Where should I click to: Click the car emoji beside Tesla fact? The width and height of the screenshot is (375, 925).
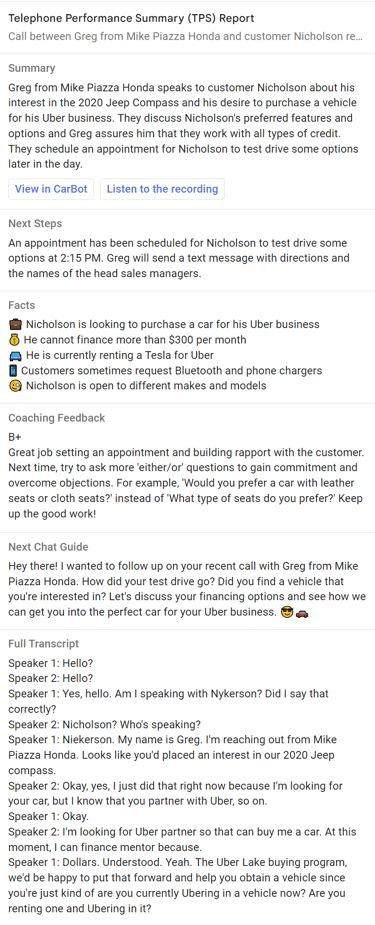[15, 355]
